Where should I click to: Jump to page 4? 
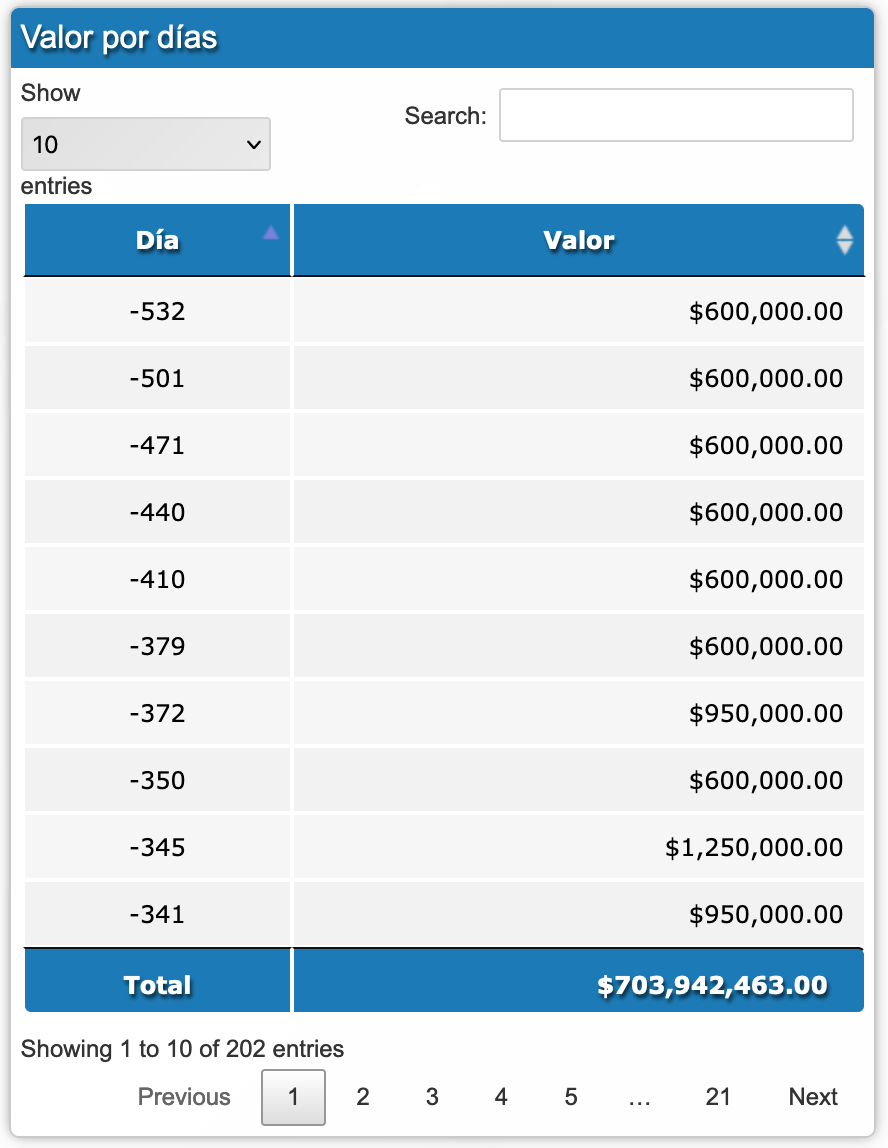coord(501,1097)
